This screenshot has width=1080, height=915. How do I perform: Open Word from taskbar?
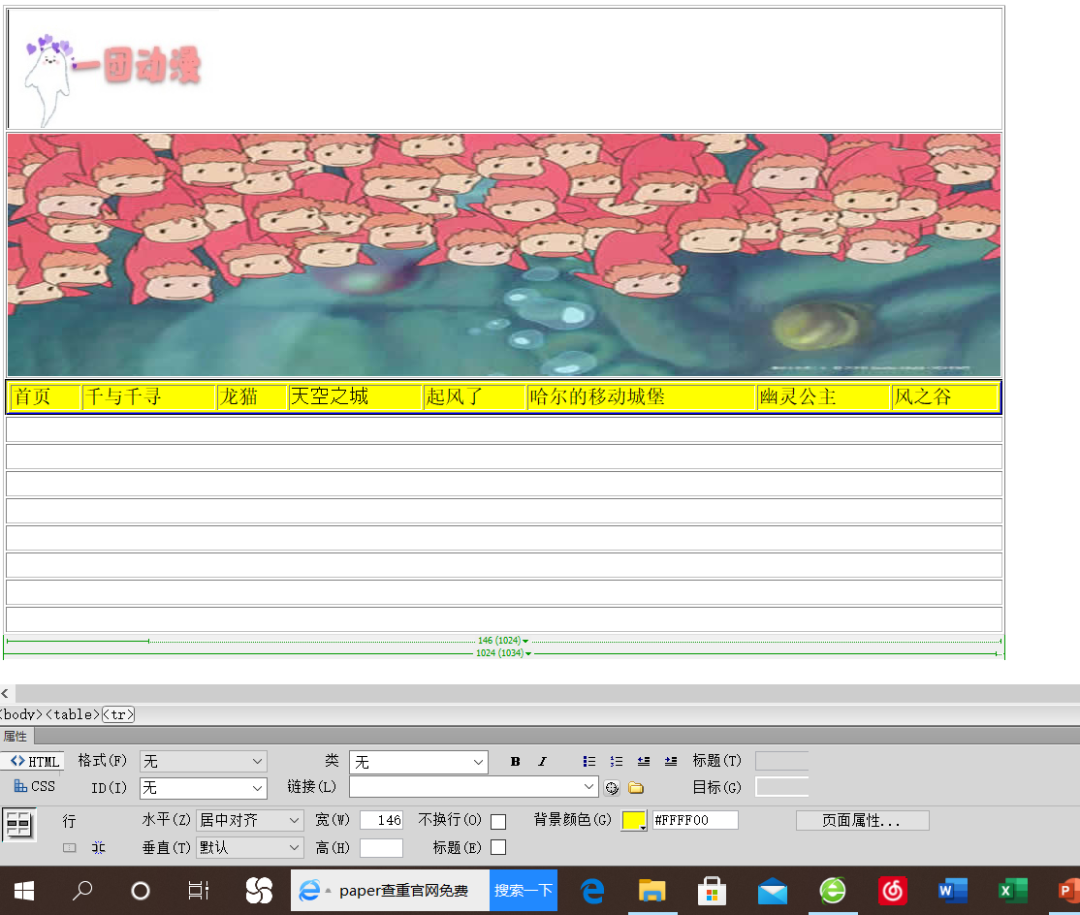point(953,891)
